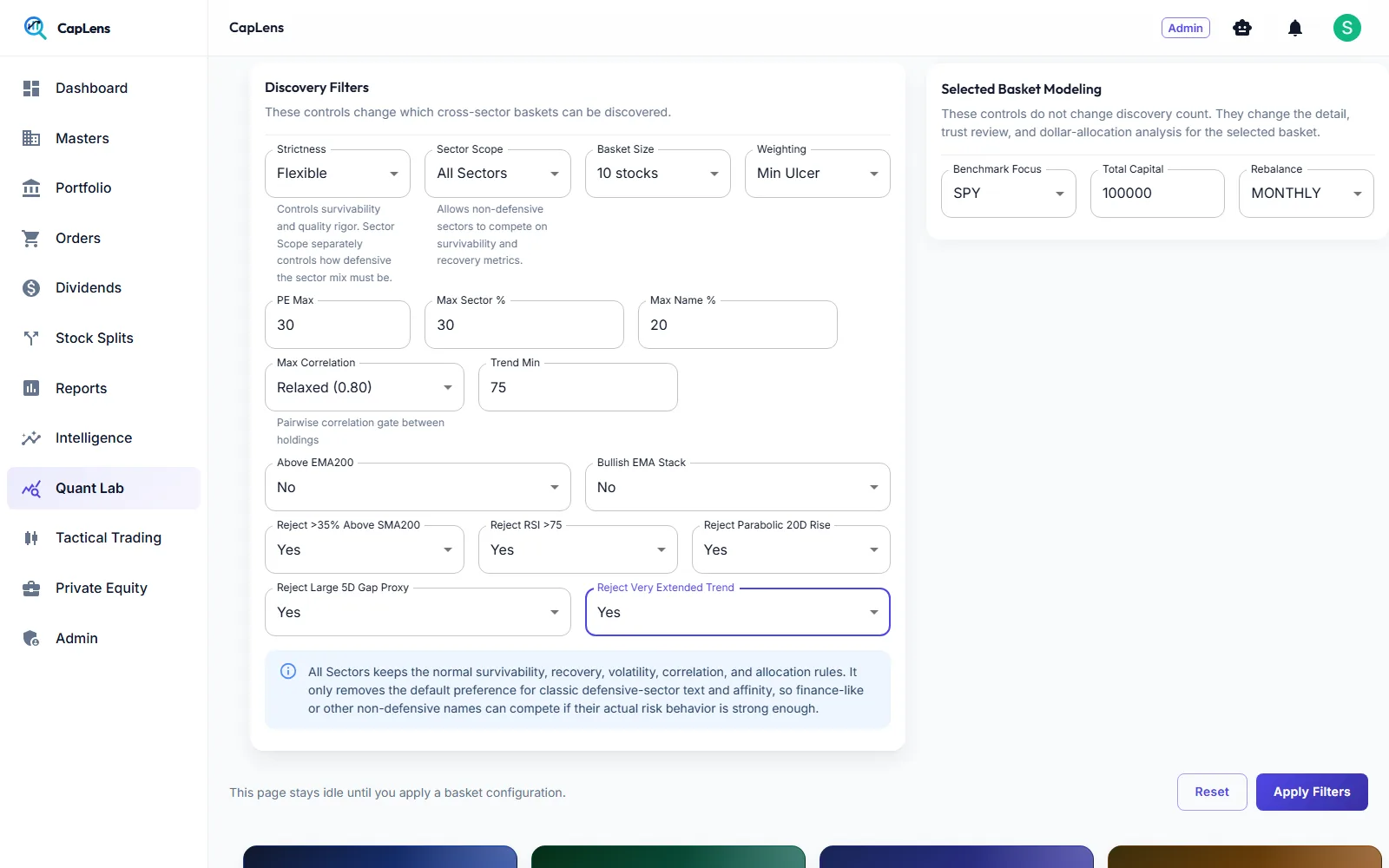Open Reject Parabolic 20D Rise dropdown
The height and width of the screenshot is (868, 1389).
click(x=791, y=549)
